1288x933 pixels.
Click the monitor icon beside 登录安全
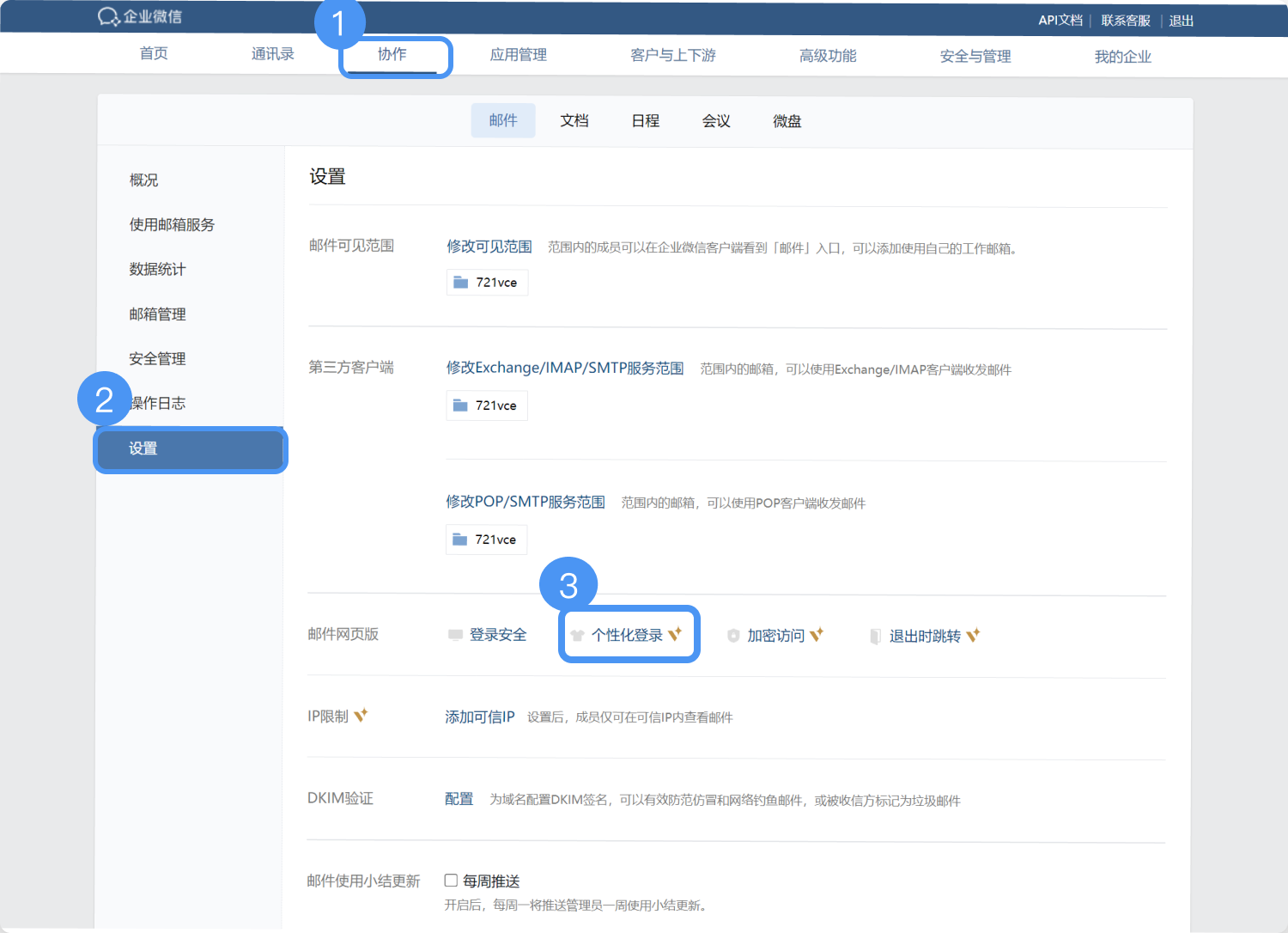coord(456,635)
